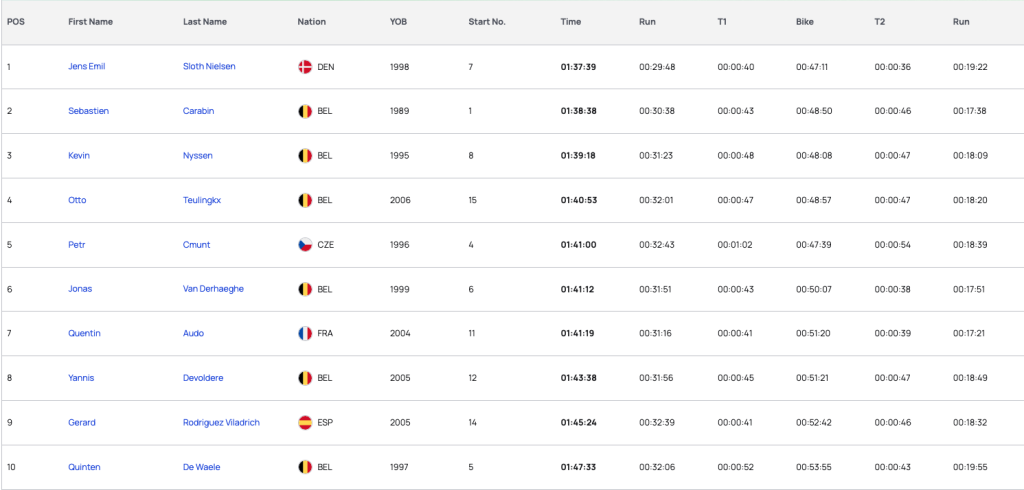Click the Spanish flag icon in Gerard's row
The image size is (1024, 490).
(305, 423)
